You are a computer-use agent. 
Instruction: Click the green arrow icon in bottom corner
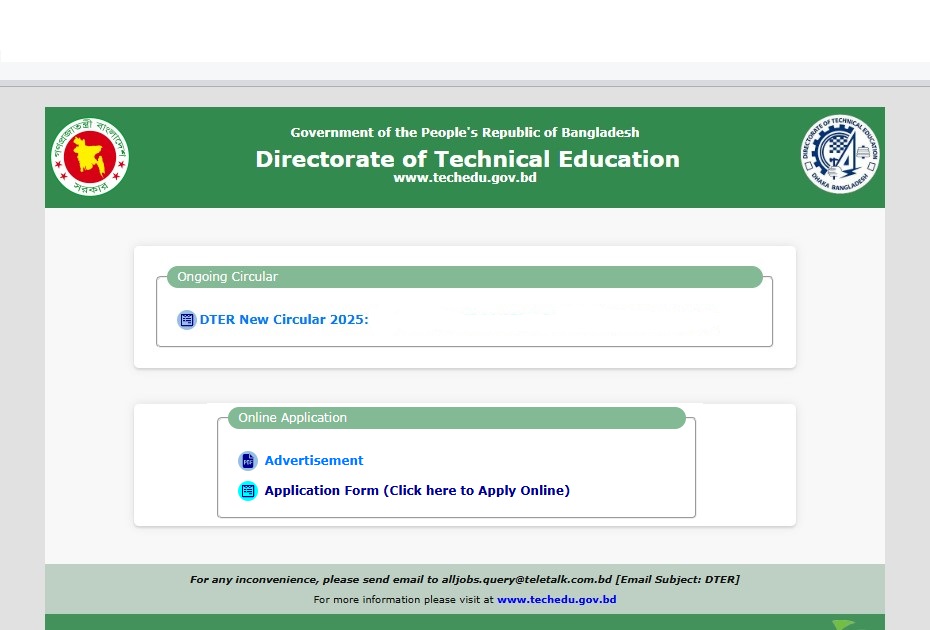(843, 625)
